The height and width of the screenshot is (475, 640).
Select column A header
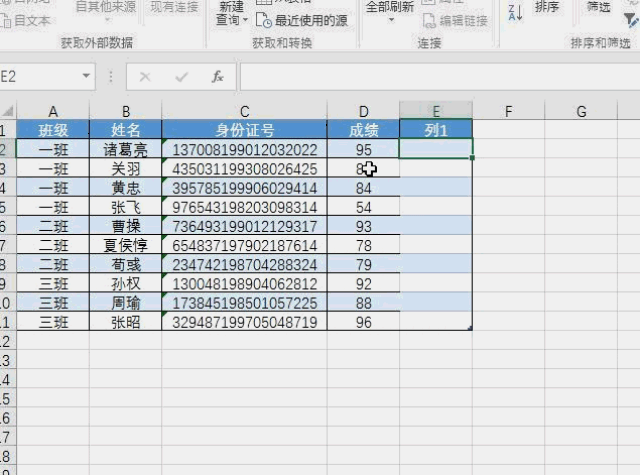tap(53, 111)
